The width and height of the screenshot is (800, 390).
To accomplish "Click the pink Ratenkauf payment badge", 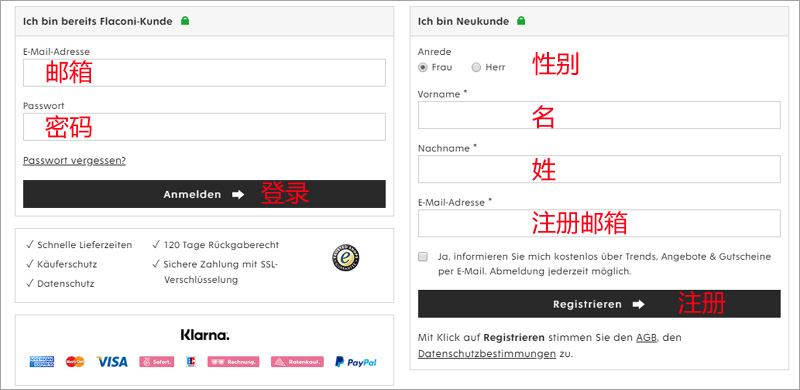I will tap(297, 362).
